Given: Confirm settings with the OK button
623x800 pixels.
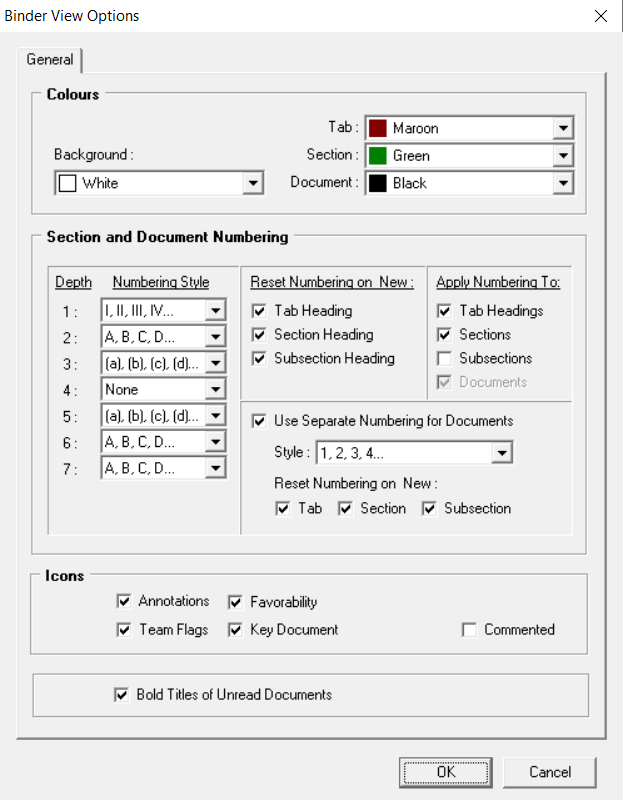Looking at the screenshot, I should coord(445,772).
